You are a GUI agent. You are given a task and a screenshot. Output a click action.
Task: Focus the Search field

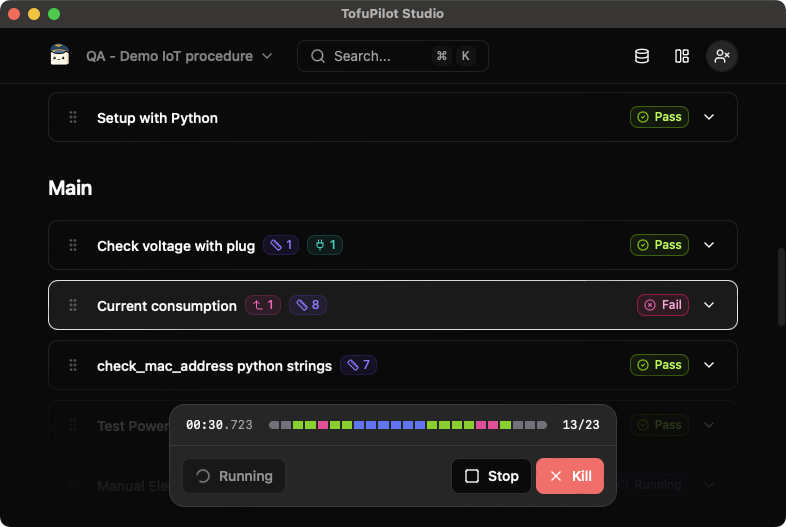(x=392, y=56)
